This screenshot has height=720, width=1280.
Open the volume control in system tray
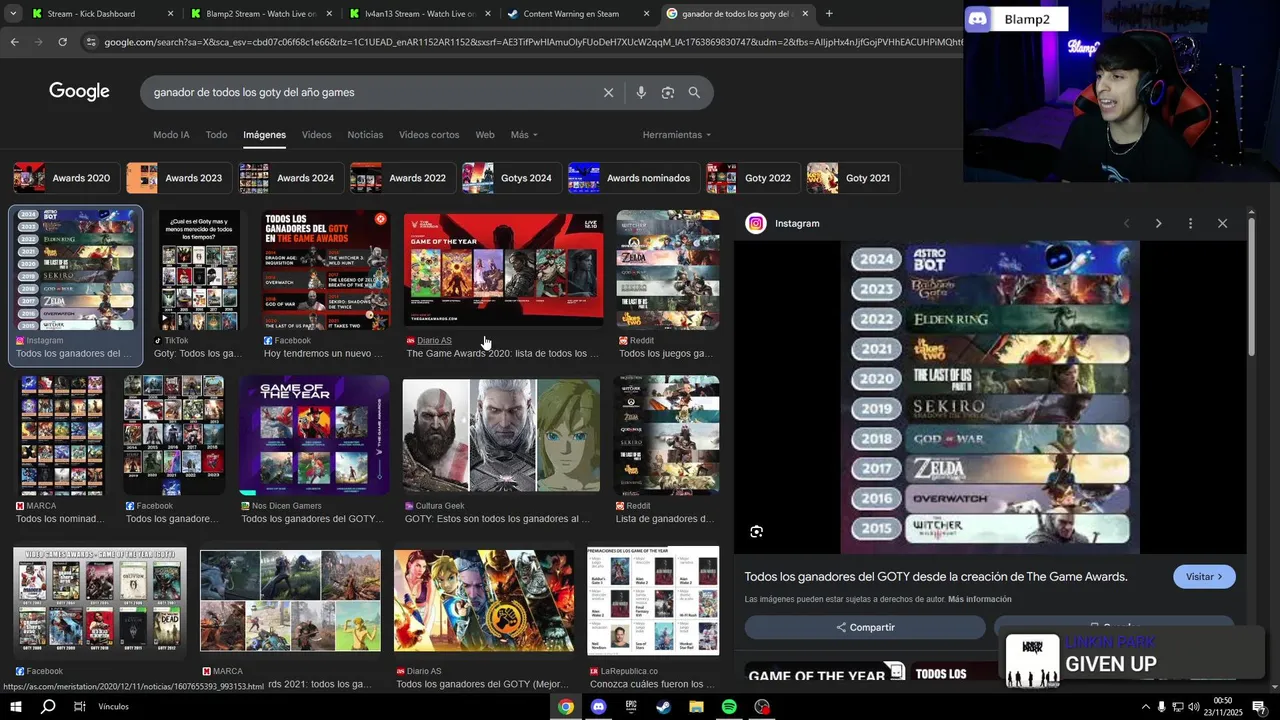[x=1194, y=707]
